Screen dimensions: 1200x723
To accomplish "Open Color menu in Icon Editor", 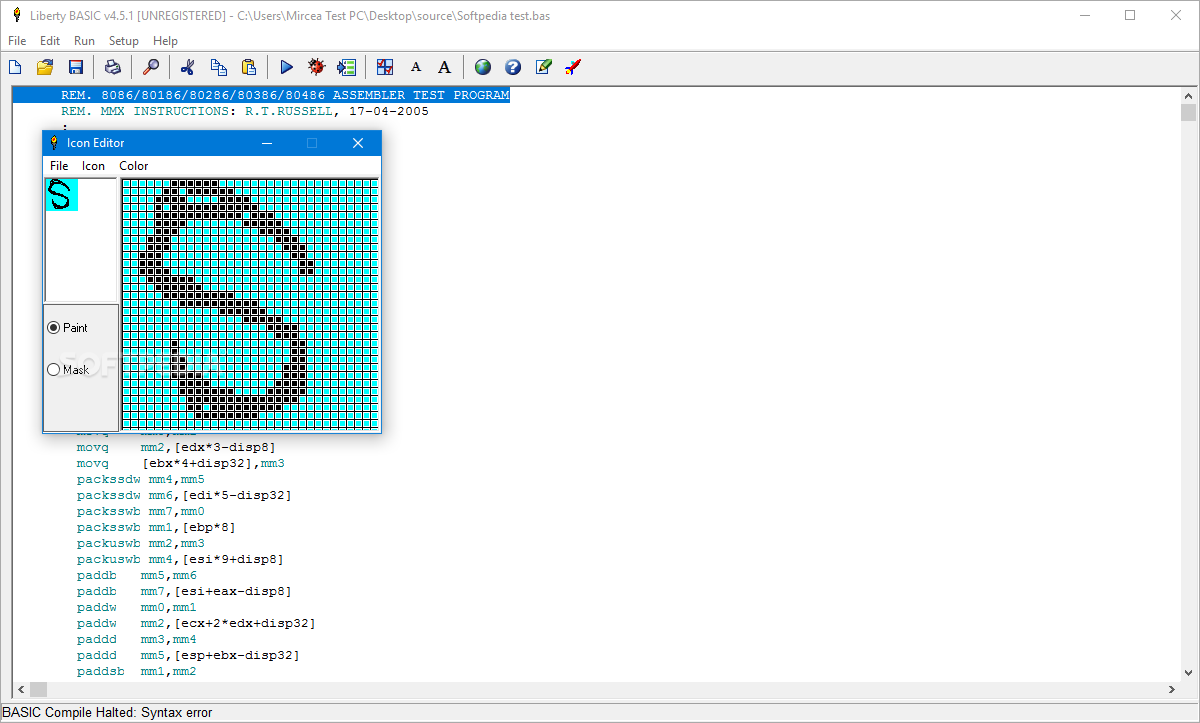I will point(133,166).
